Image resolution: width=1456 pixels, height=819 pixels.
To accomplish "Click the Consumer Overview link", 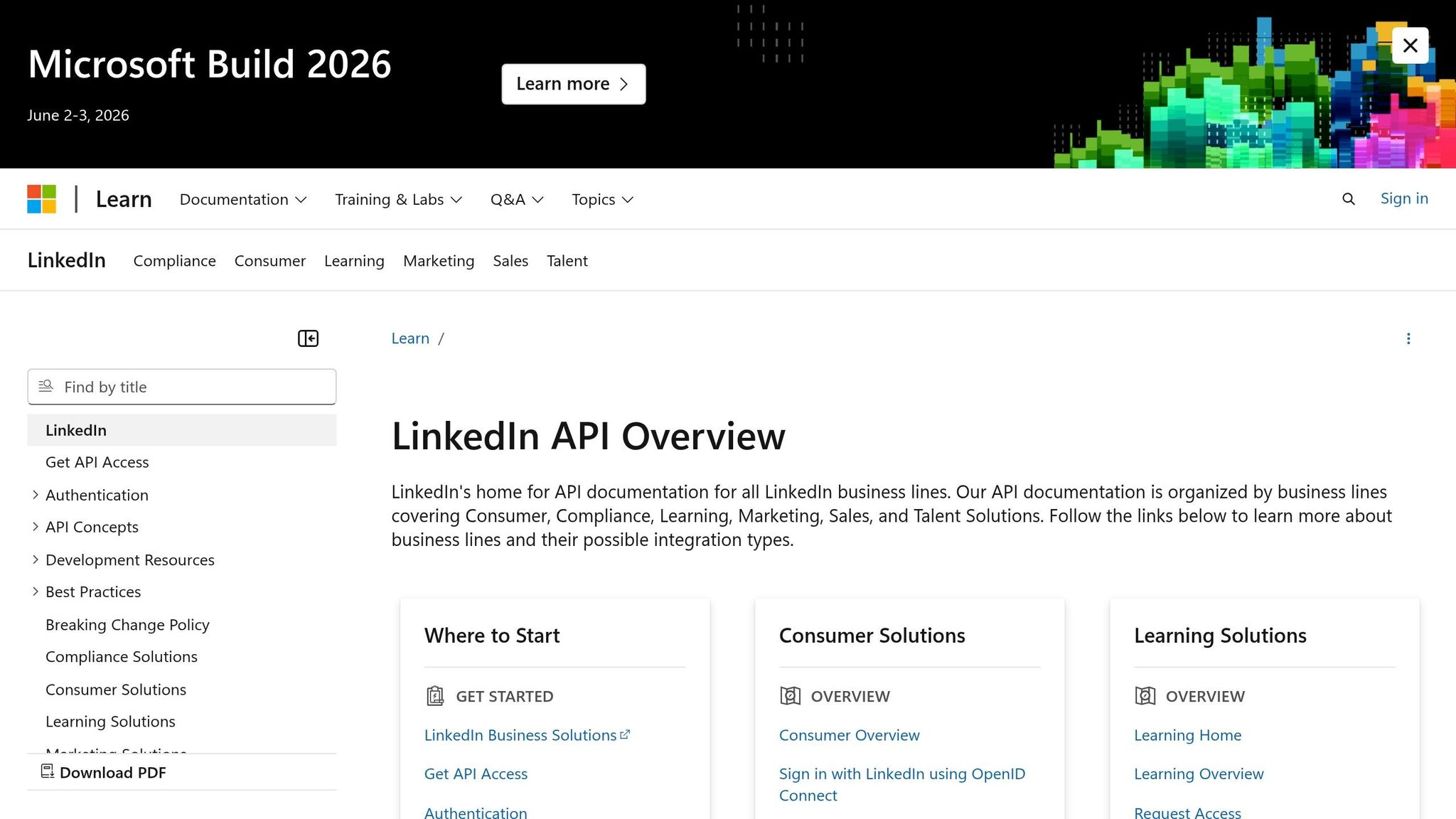I will coord(849,735).
